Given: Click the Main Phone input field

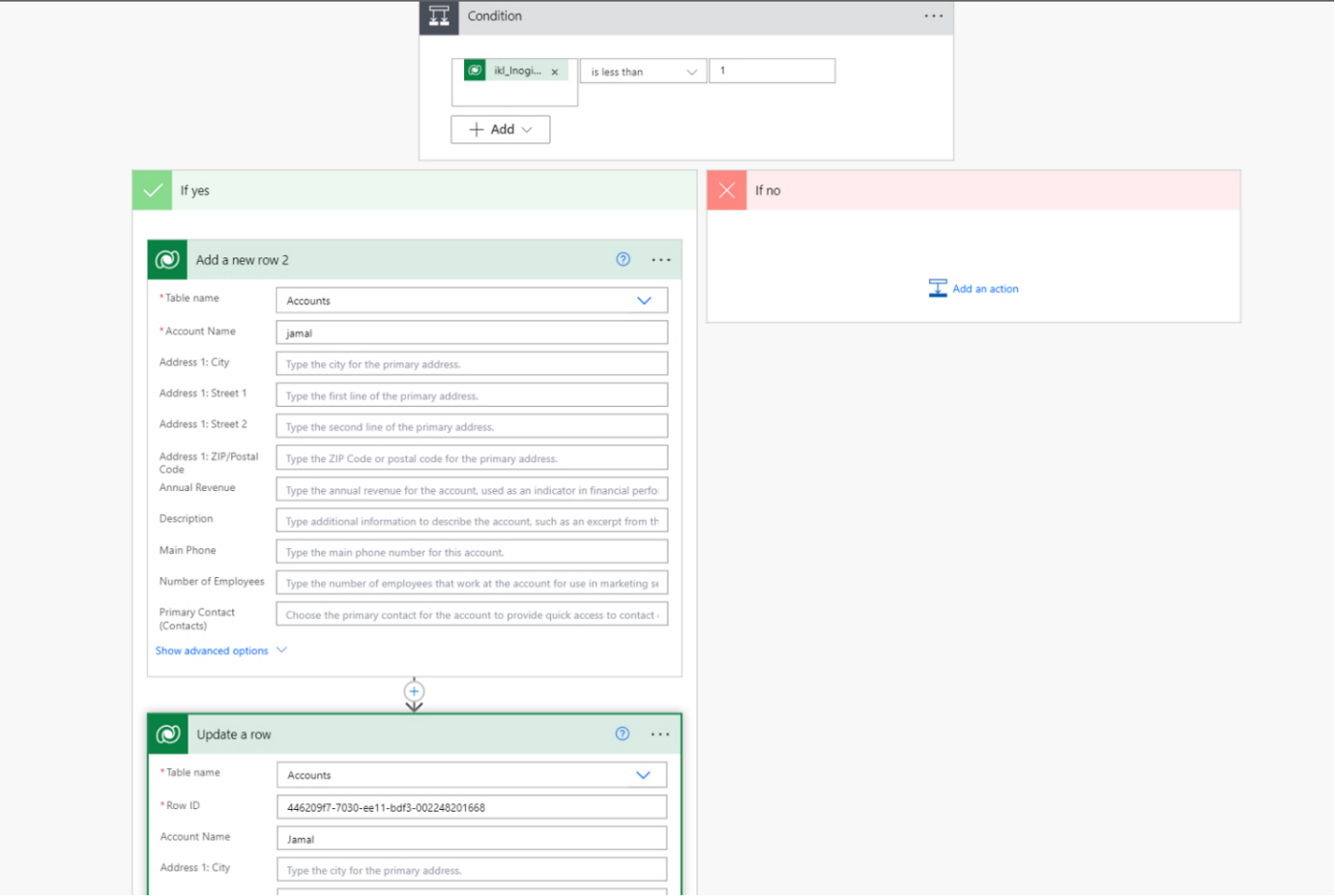Looking at the screenshot, I should [x=472, y=552].
